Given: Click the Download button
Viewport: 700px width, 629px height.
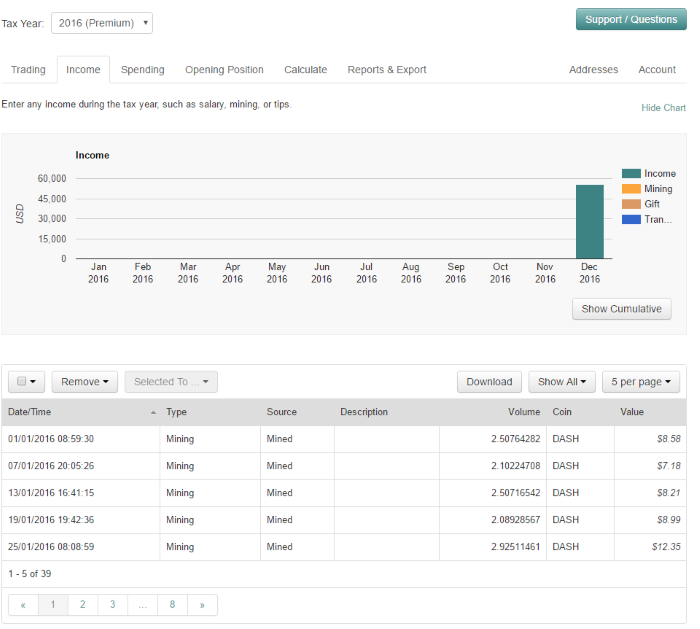Looking at the screenshot, I should (489, 382).
